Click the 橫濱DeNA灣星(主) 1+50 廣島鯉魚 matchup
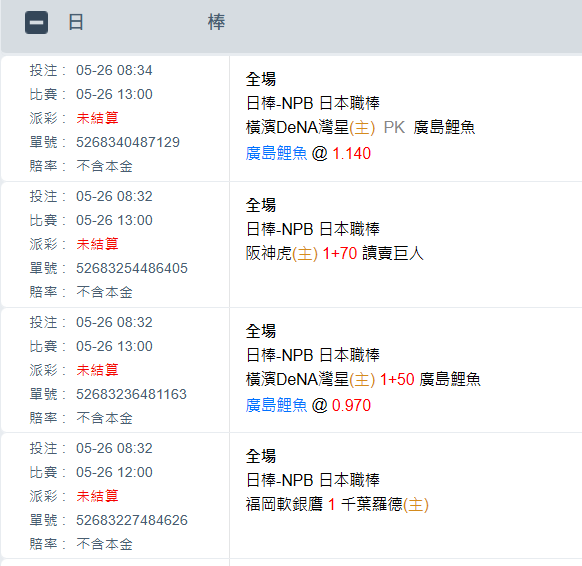 click(363, 379)
